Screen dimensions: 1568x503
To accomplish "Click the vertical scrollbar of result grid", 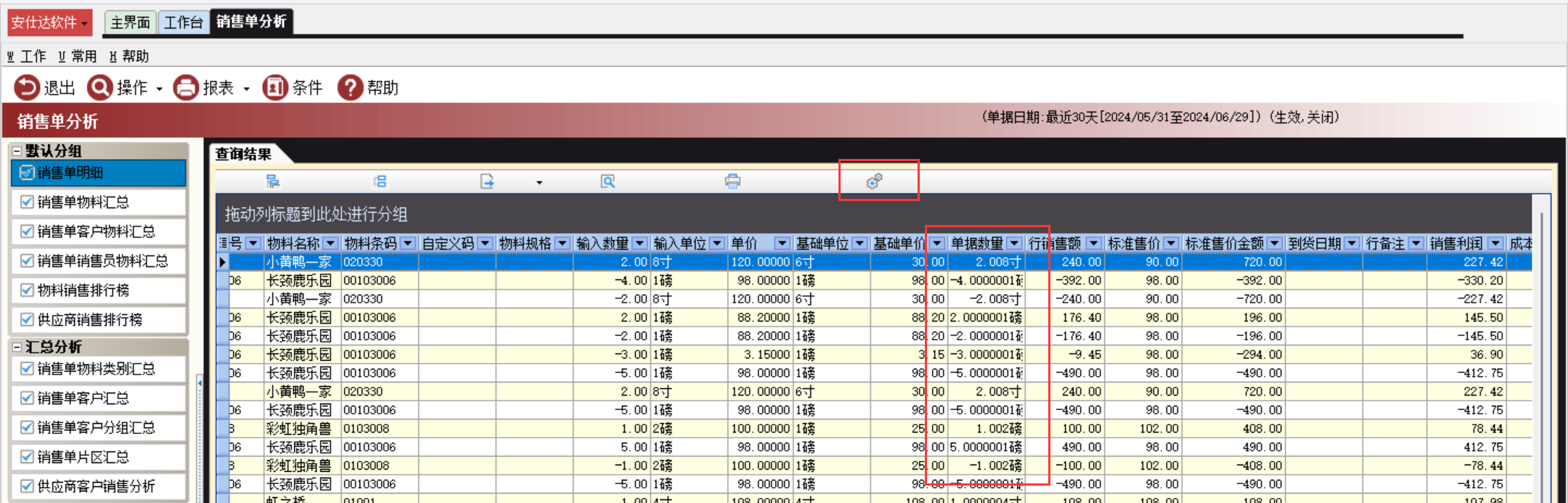I will [1542, 348].
